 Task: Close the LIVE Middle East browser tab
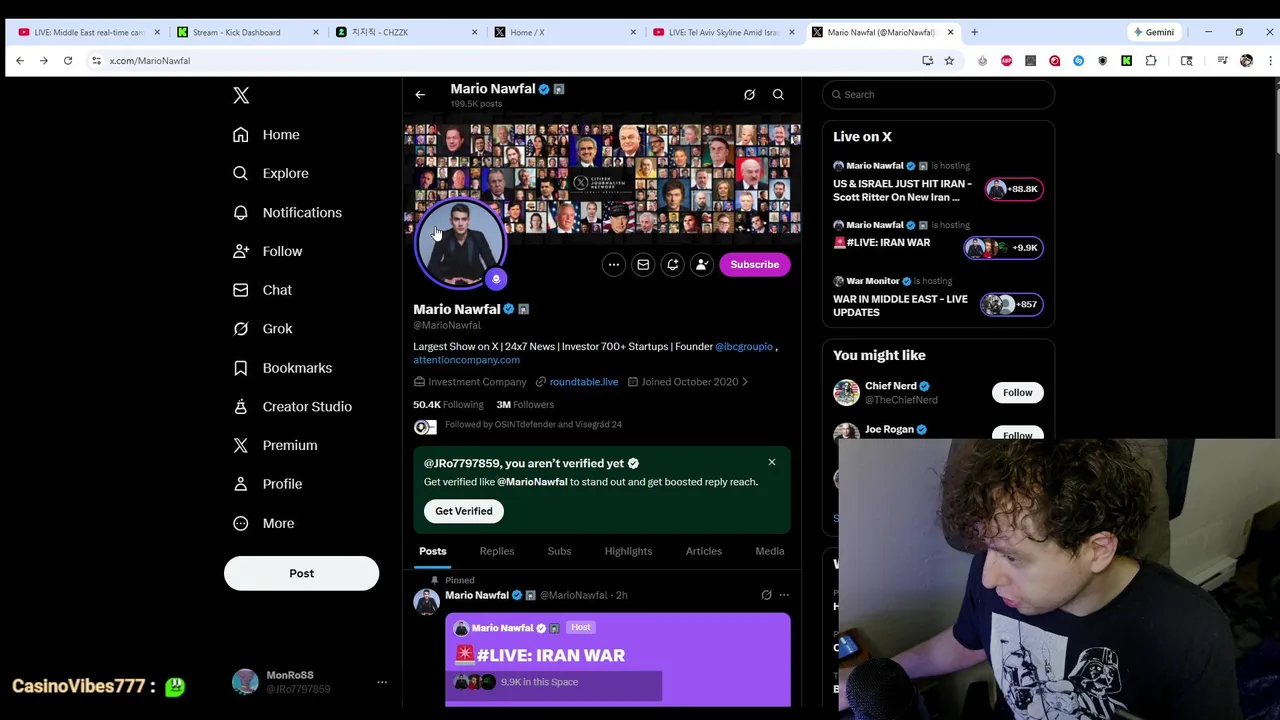point(157,32)
